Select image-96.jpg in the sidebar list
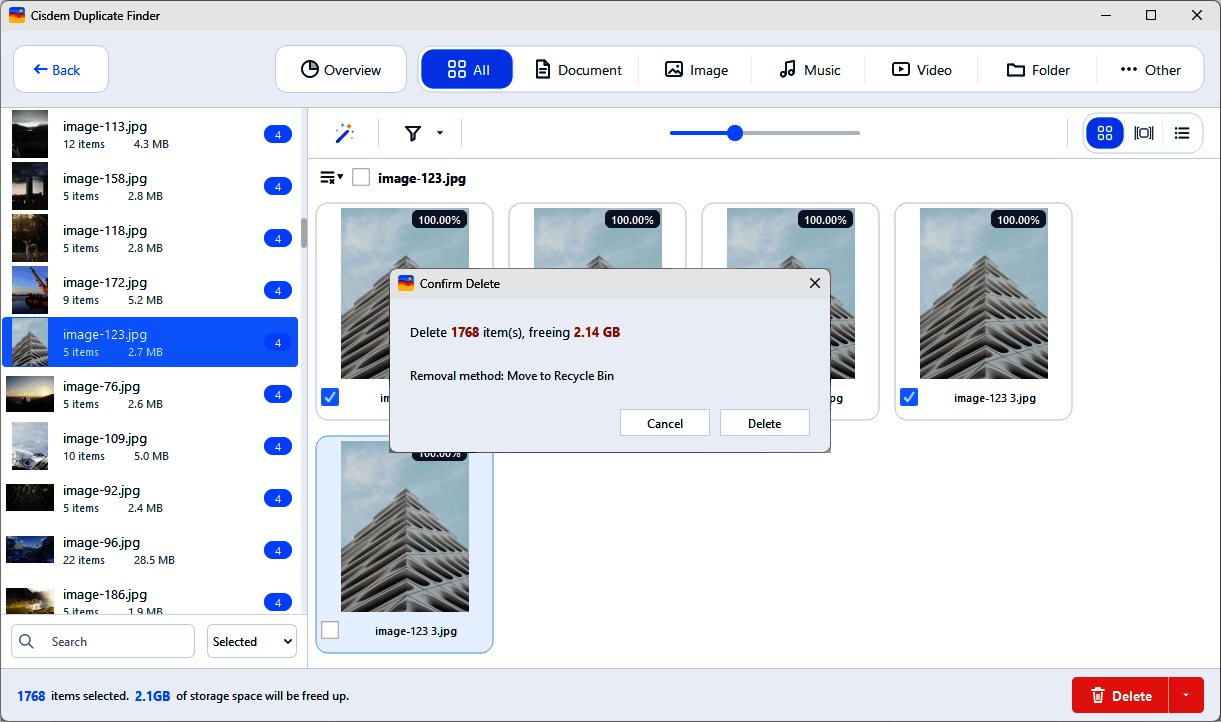This screenshot has width=1221, height=722. pyautogui.click(x=150, y=550)
